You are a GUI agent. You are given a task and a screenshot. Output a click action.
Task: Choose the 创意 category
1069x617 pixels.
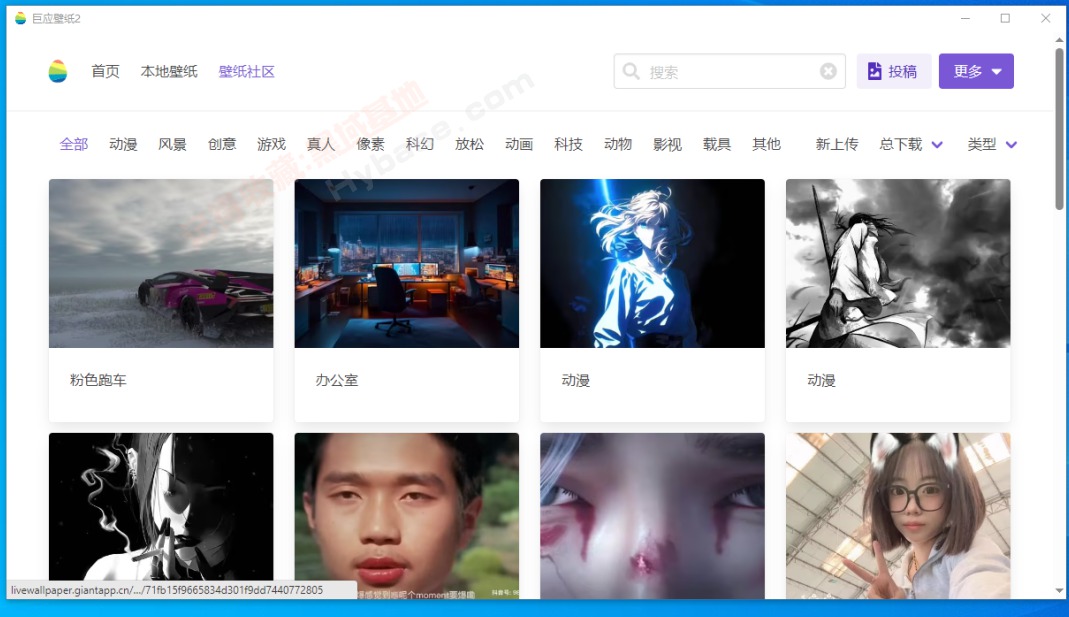click(x=222, y=145)
